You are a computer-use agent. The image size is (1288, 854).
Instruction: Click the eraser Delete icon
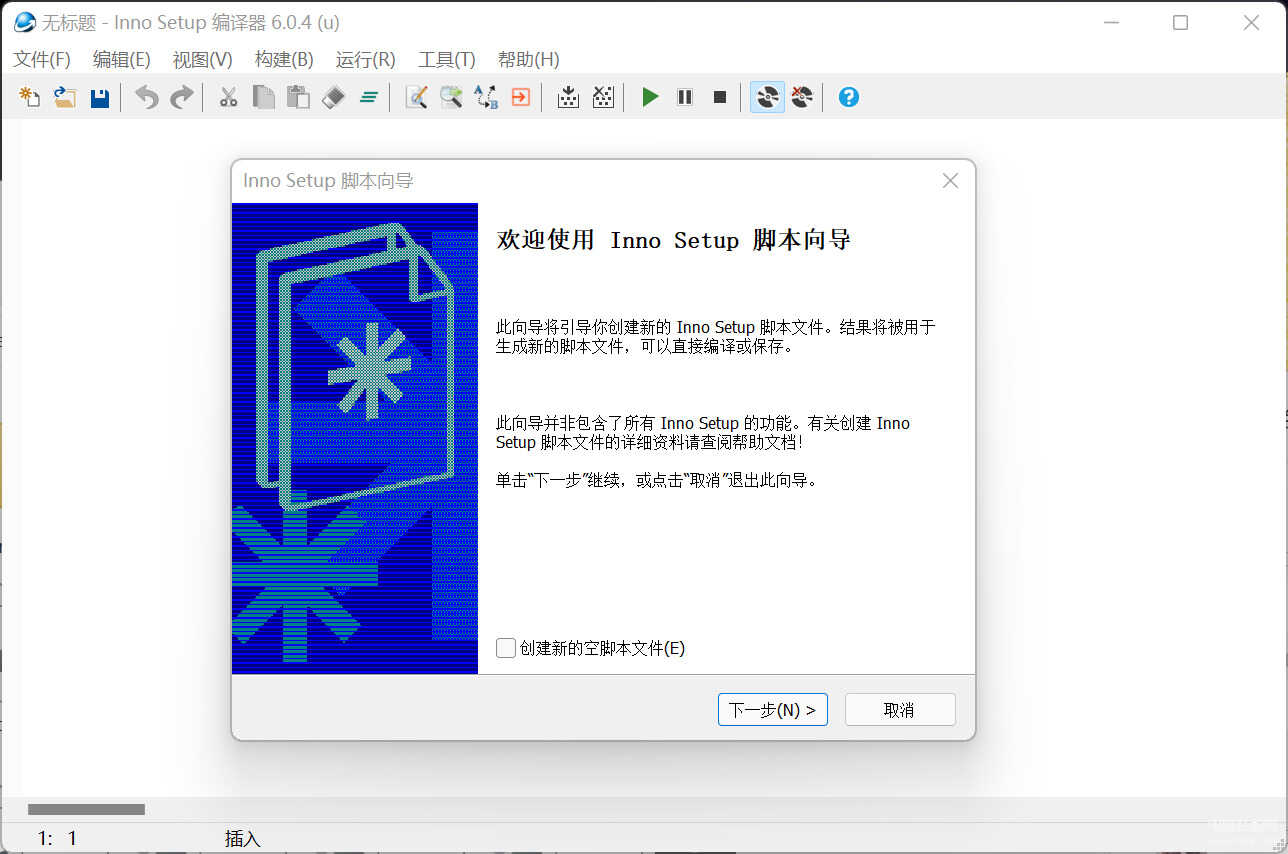[x=333, y=97]
